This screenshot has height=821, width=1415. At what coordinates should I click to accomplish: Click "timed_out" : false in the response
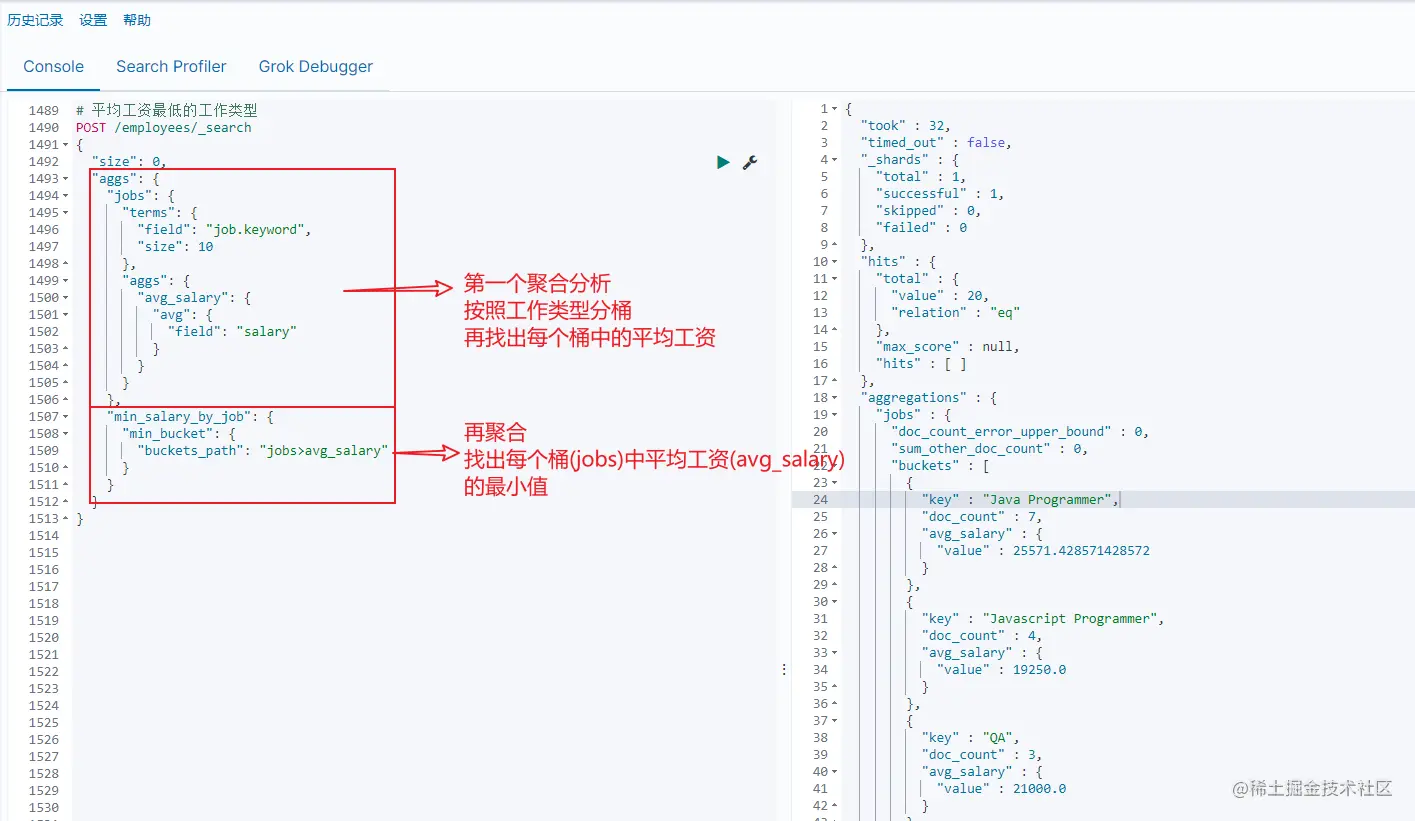[x=937, y=143]
